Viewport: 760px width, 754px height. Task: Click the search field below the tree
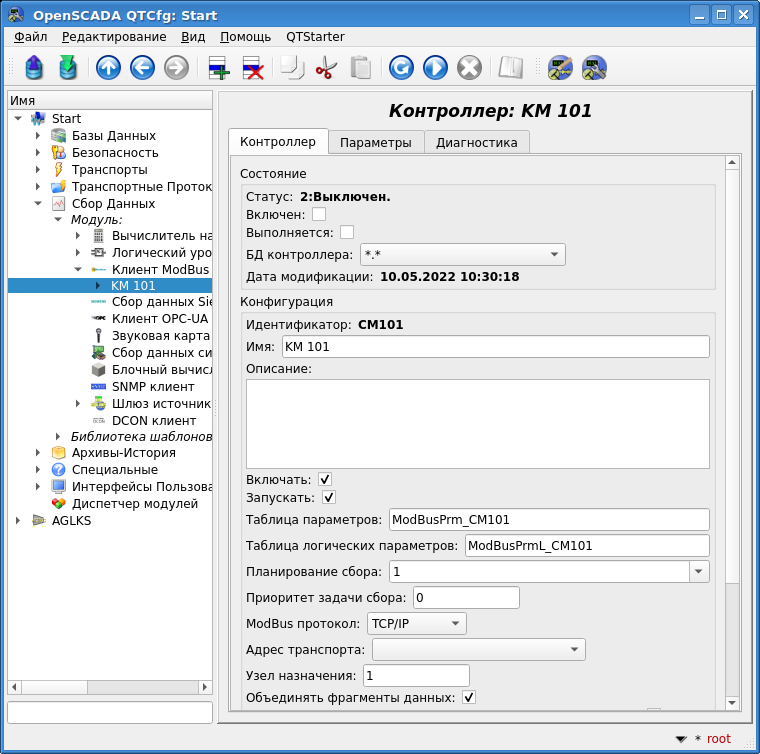click(x=110, y=712)
